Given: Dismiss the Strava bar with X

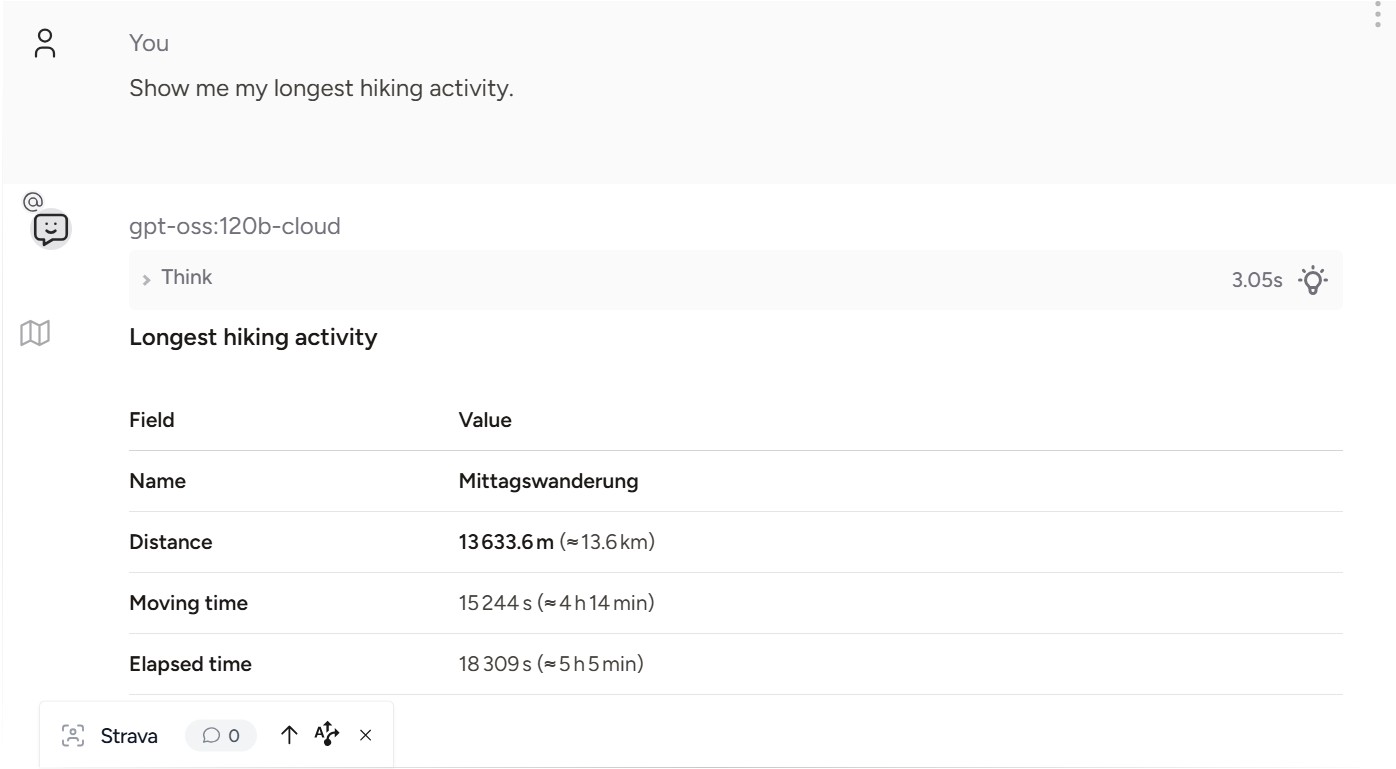Looking at the screenshot, I should pyautogui.click(x=366, y=736).
